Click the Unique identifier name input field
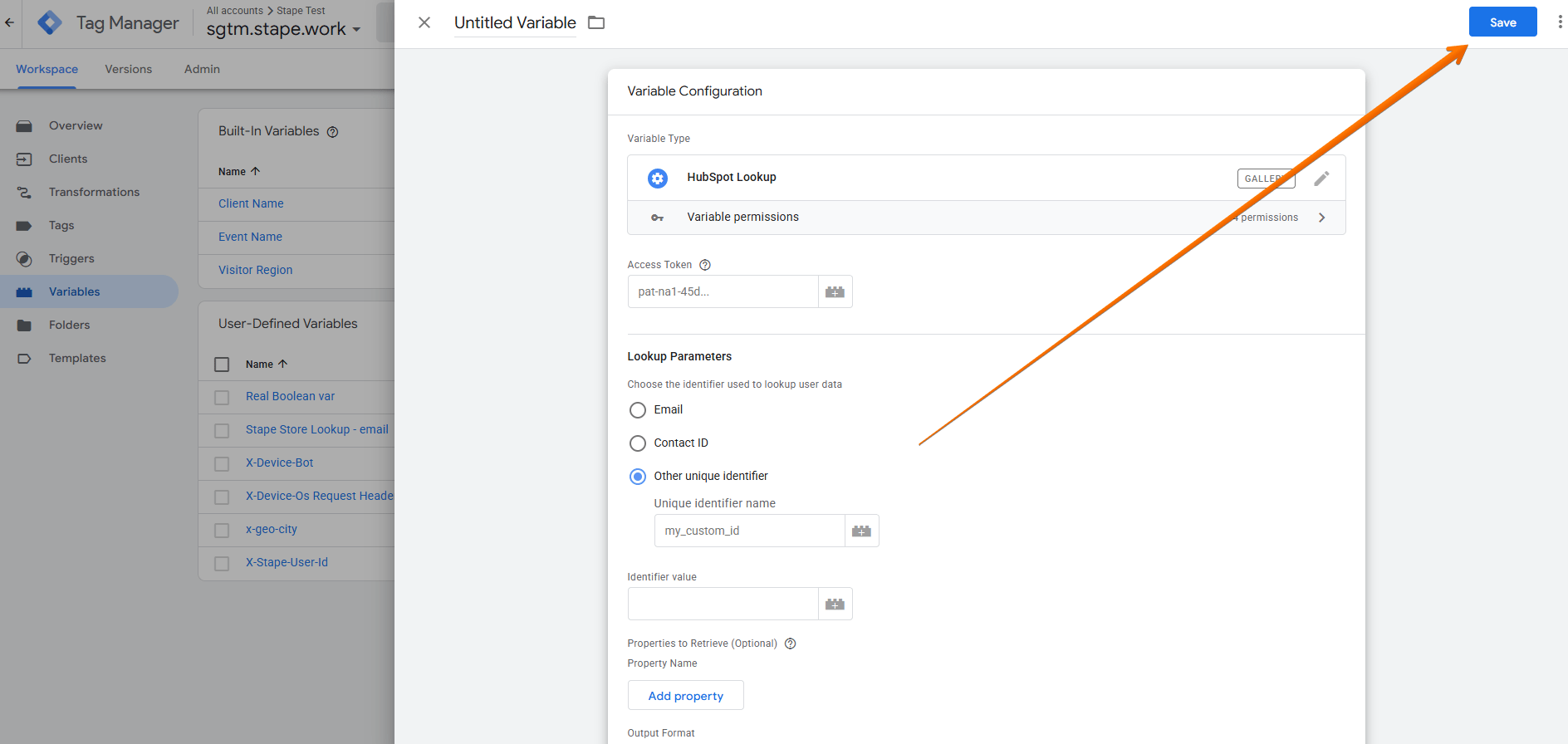Viewport: 1568px width, 744px height. [749, 531]
